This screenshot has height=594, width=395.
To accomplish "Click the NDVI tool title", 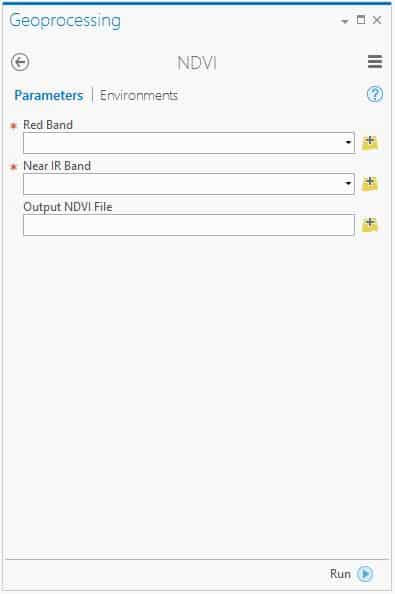I will pos(197,63).
